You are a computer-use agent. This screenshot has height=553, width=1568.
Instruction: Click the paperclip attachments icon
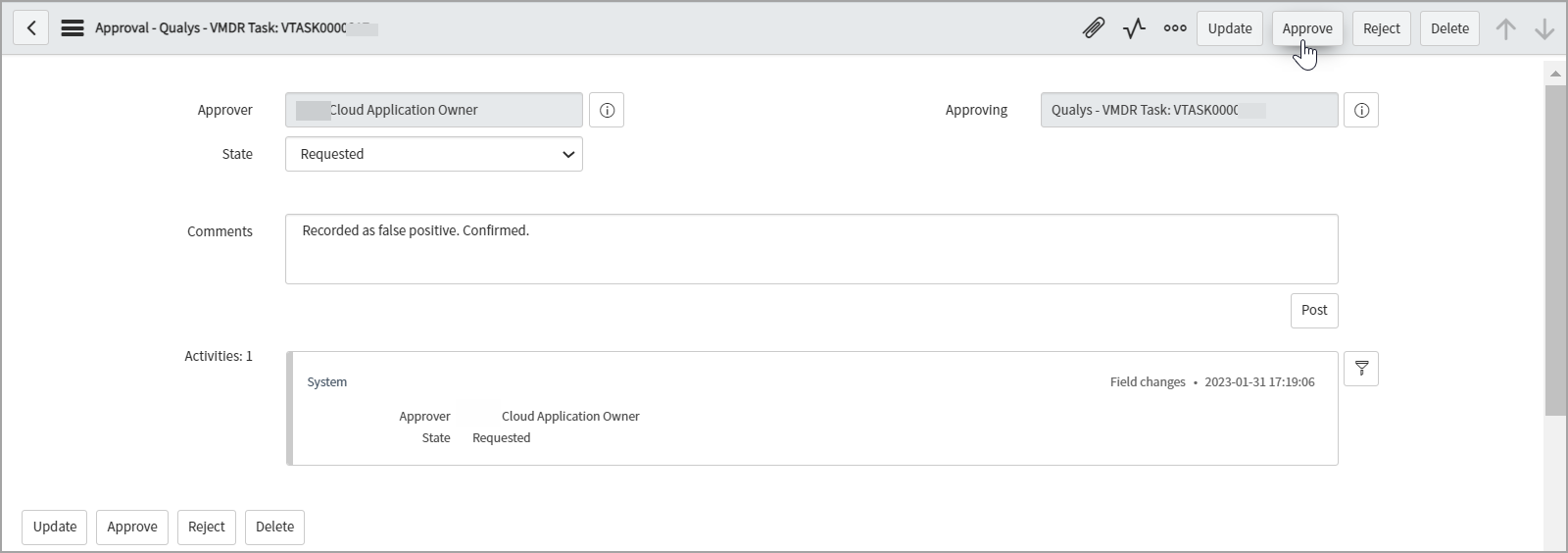click(x=1093, y=28)
